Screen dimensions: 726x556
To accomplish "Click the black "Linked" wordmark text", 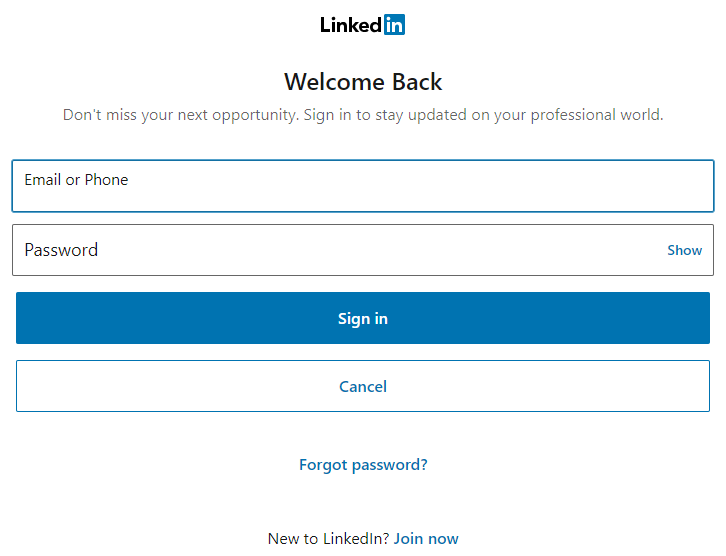I will click(350, 25).
